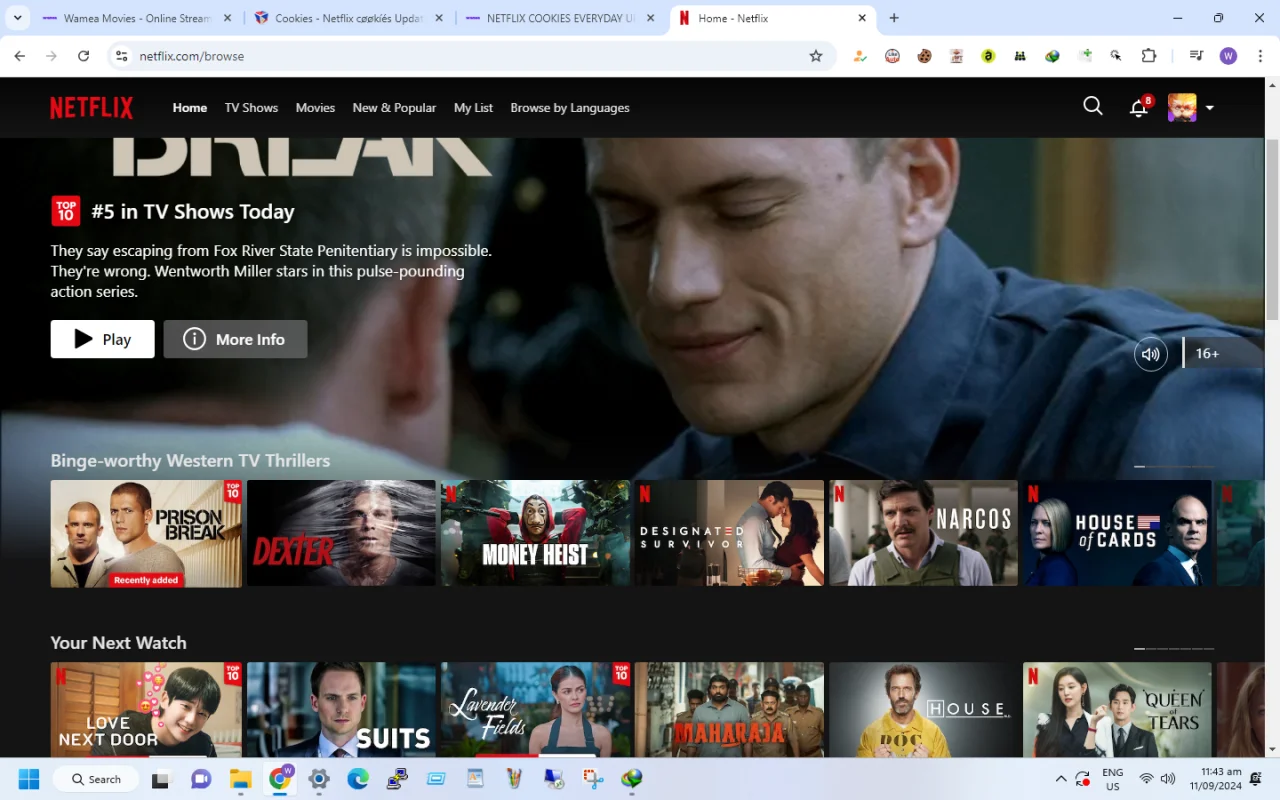Open the Suits thumbnail

[x=341, y=710]
